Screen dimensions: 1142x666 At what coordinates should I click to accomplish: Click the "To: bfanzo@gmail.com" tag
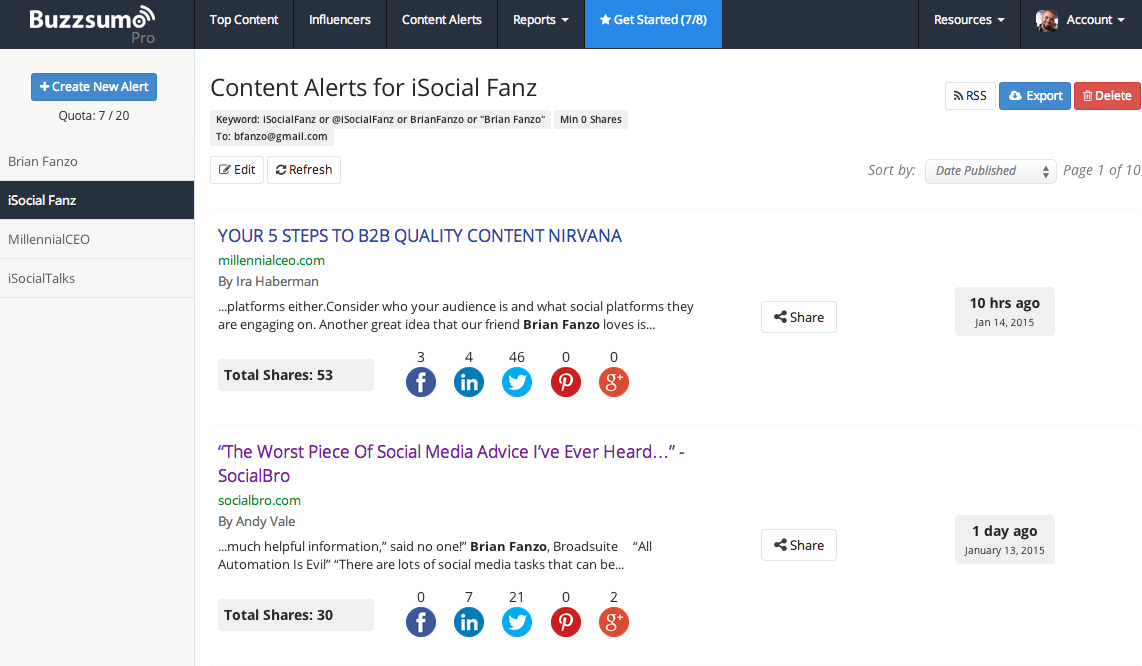(x=272, y=136)
